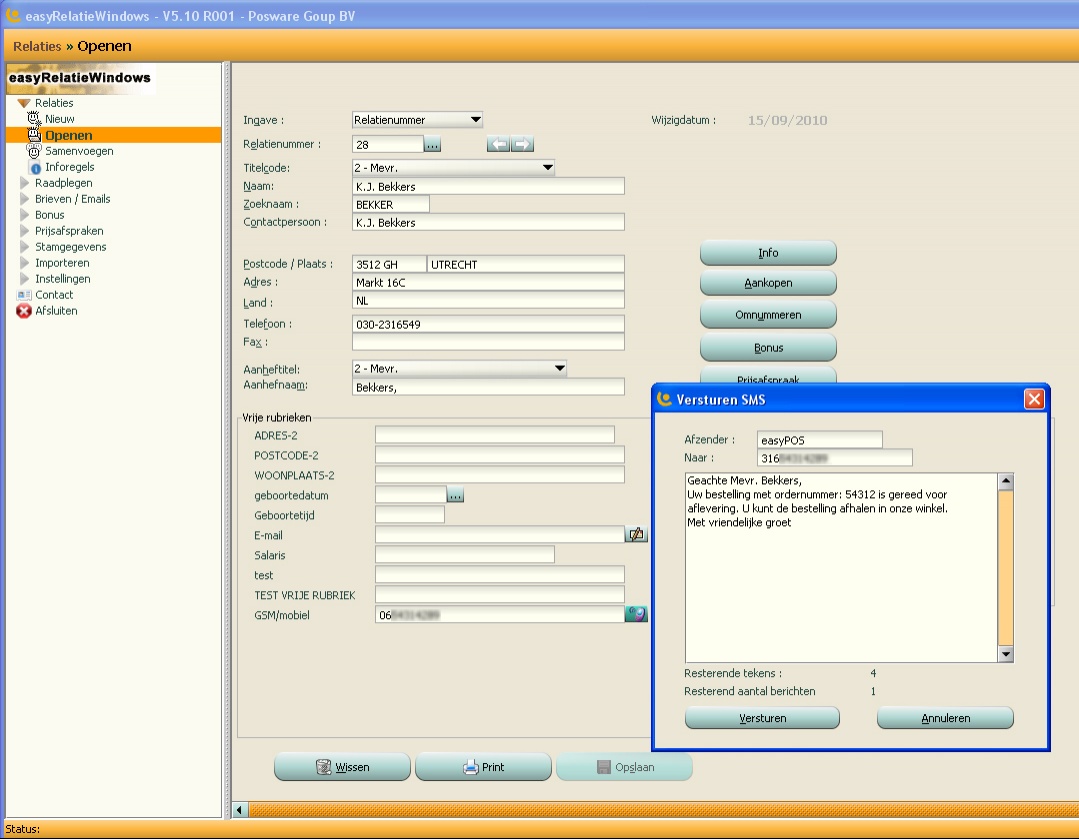Screen dimensions: 1079x839
Task: Click the E-mail compose icon
Action: (636, 534)
